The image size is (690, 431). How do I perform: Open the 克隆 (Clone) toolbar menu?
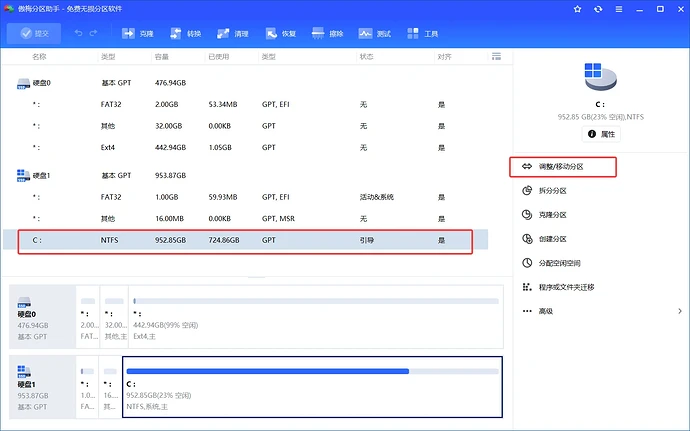139,33
